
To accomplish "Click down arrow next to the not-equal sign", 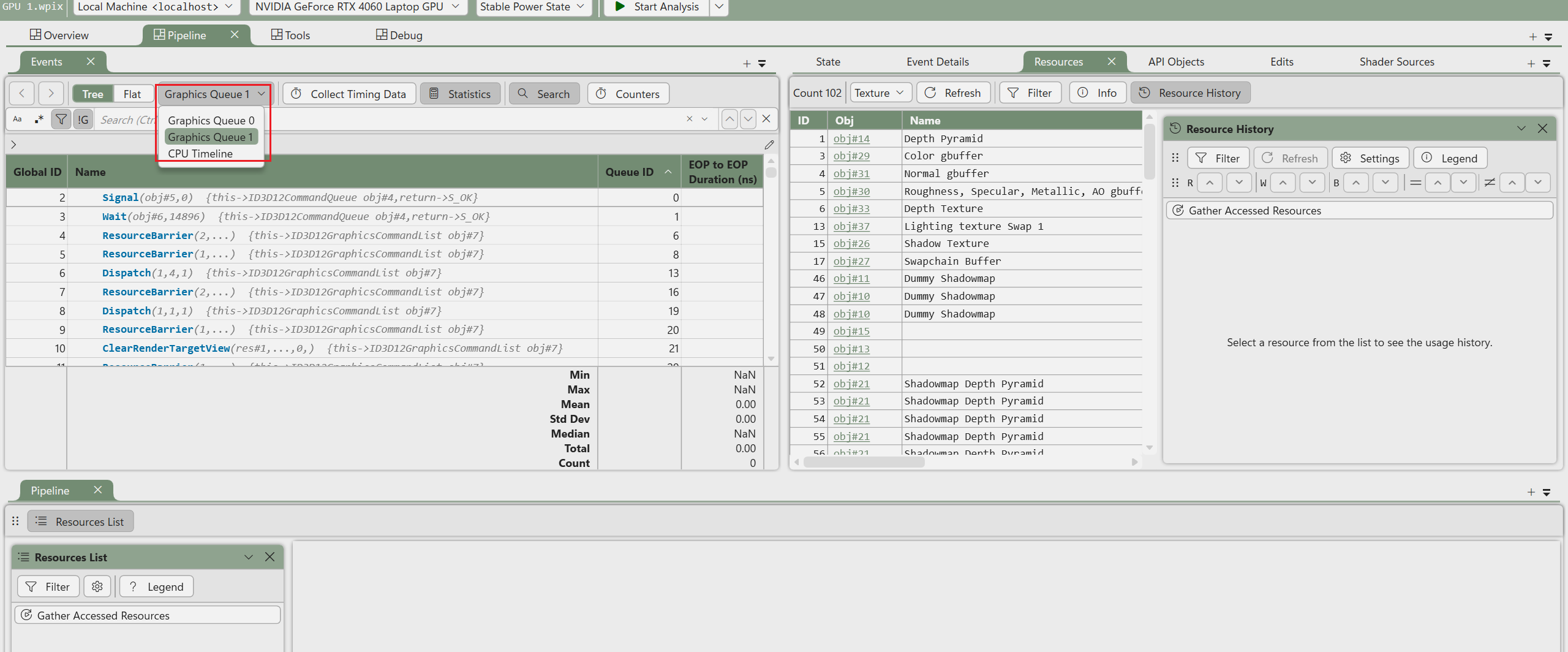I will tap(1537, 183).
